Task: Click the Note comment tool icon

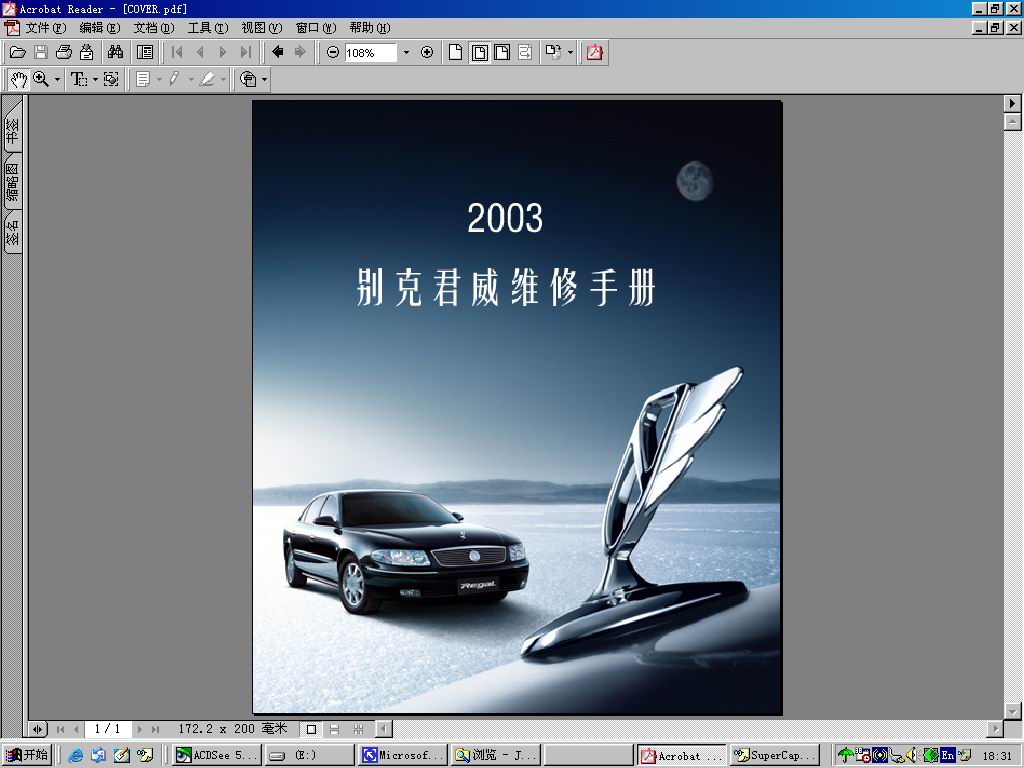Action: (x=142, y=80)
